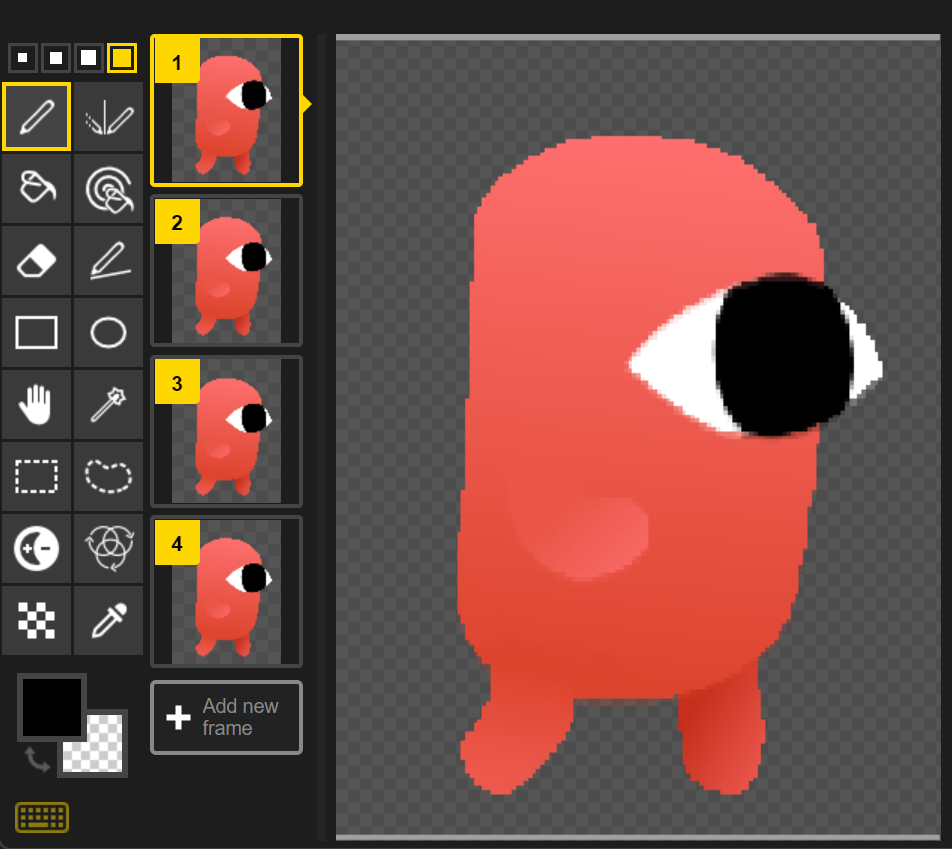This screenshot has height=849, width=952.
Task: Pick a color with the eyedropper tool
Action: [x=108, y=621]
